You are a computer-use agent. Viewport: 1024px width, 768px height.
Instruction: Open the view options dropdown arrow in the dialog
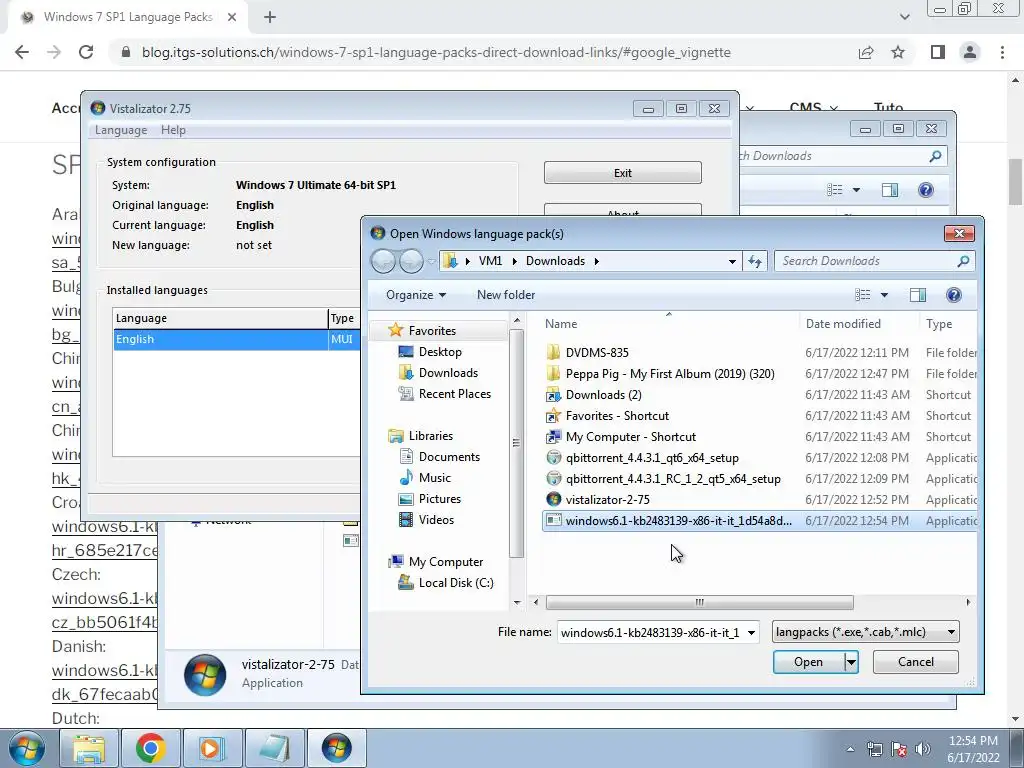pyautogui.click(x=884, y=295)
